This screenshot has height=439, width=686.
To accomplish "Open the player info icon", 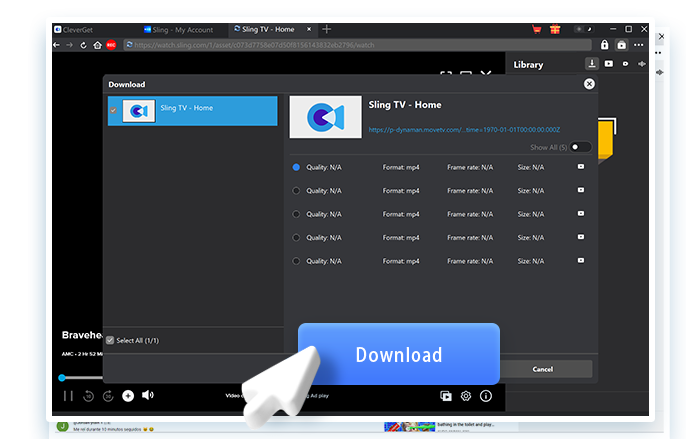I will click(486, 396).
